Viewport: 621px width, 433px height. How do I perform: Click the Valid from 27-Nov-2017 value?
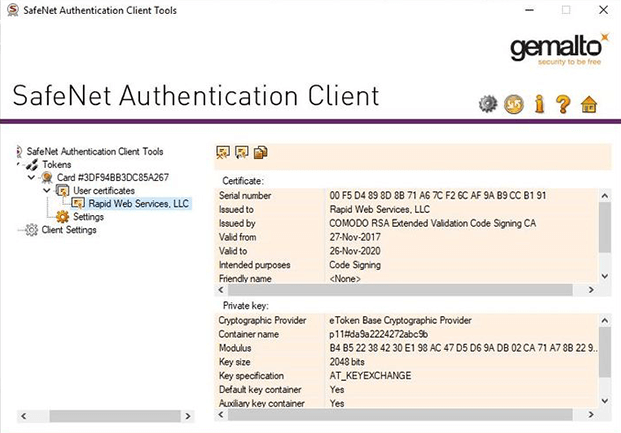pyautogui.click(x=355, y=237)
